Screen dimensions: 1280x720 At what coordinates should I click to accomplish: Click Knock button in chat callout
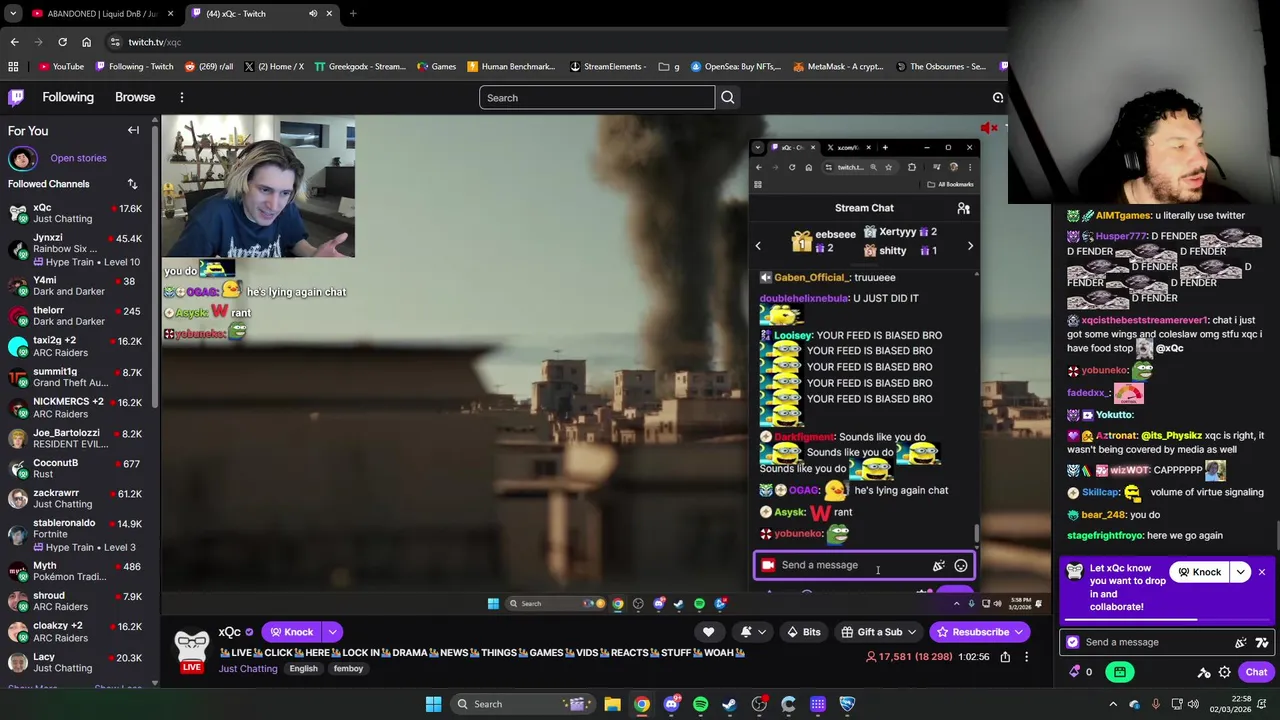1200,572
